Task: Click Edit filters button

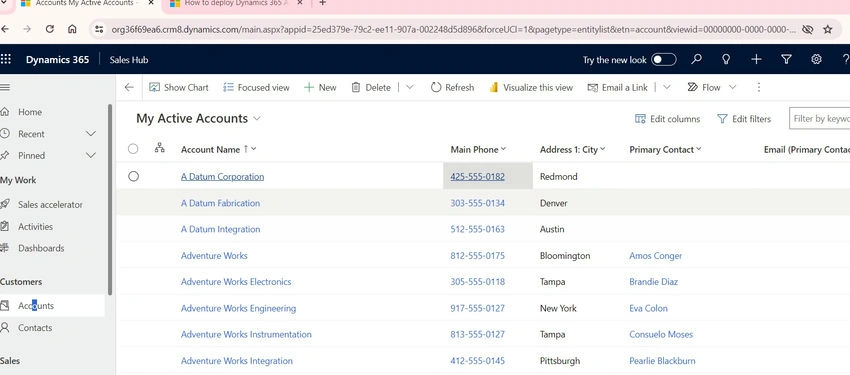Action: (x=744, y=119)
